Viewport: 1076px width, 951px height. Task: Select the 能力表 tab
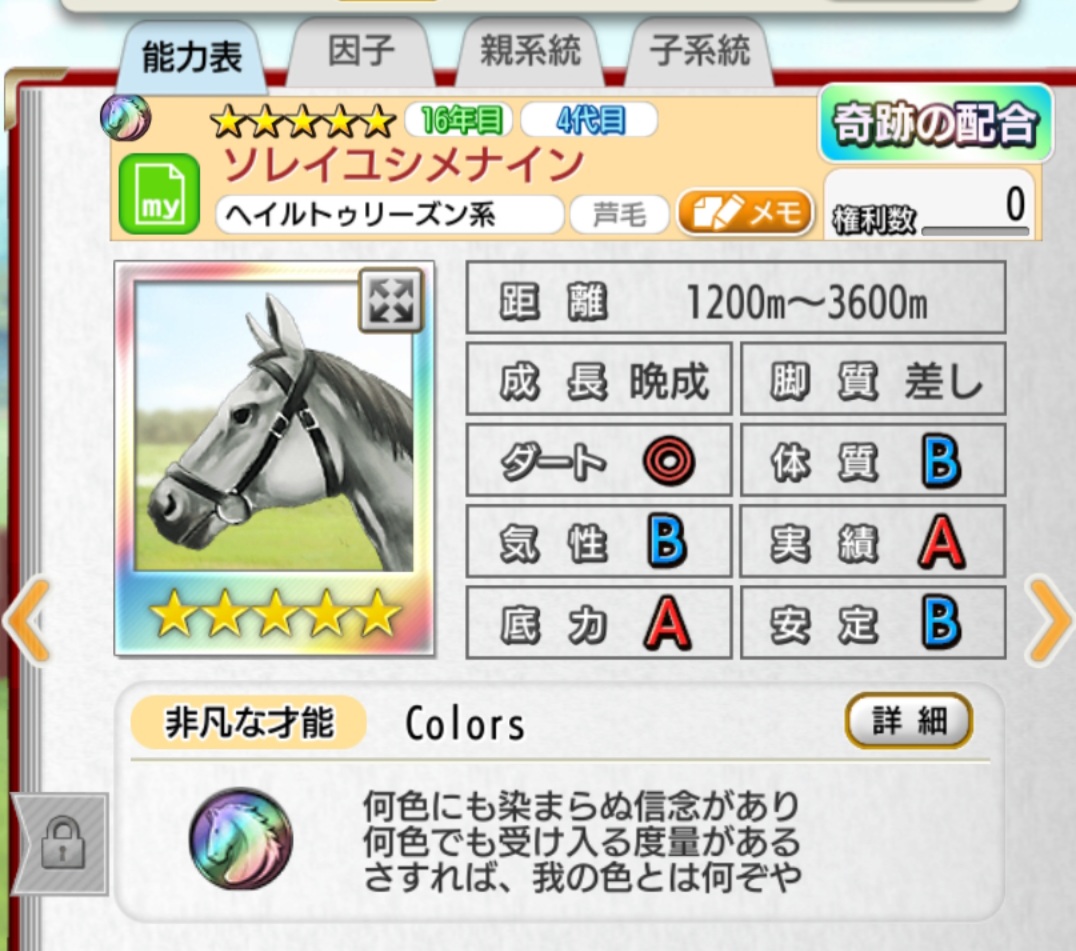pos(192,56)
